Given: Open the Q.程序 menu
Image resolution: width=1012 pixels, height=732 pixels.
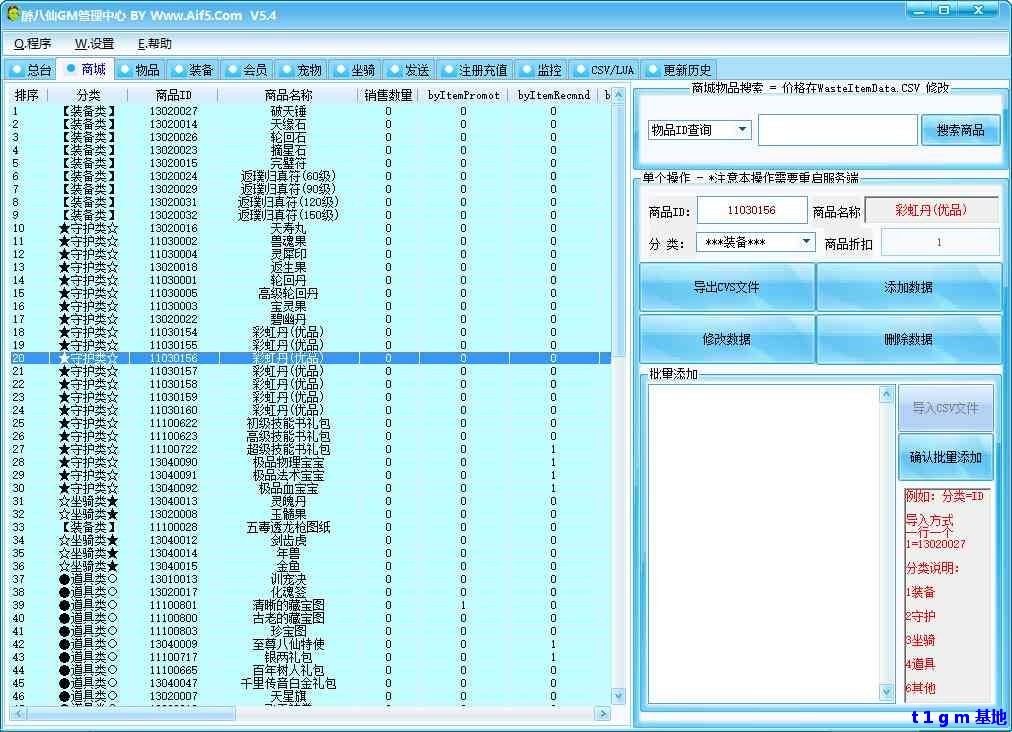Looking at the screenshot, I should pos(32,44).
